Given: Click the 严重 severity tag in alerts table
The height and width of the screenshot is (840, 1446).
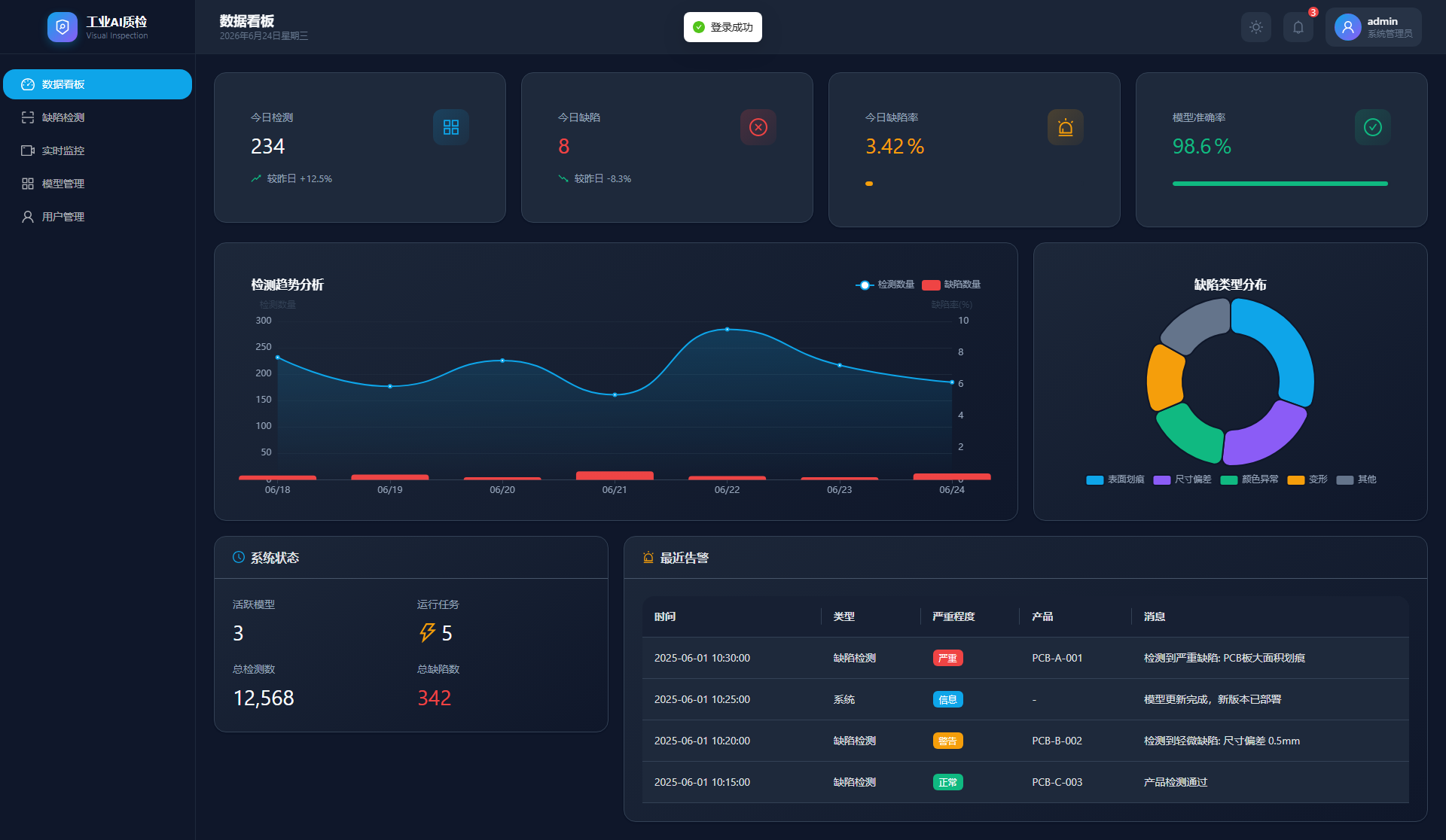Looking at the screenshot, I should [x=947, y=658].
